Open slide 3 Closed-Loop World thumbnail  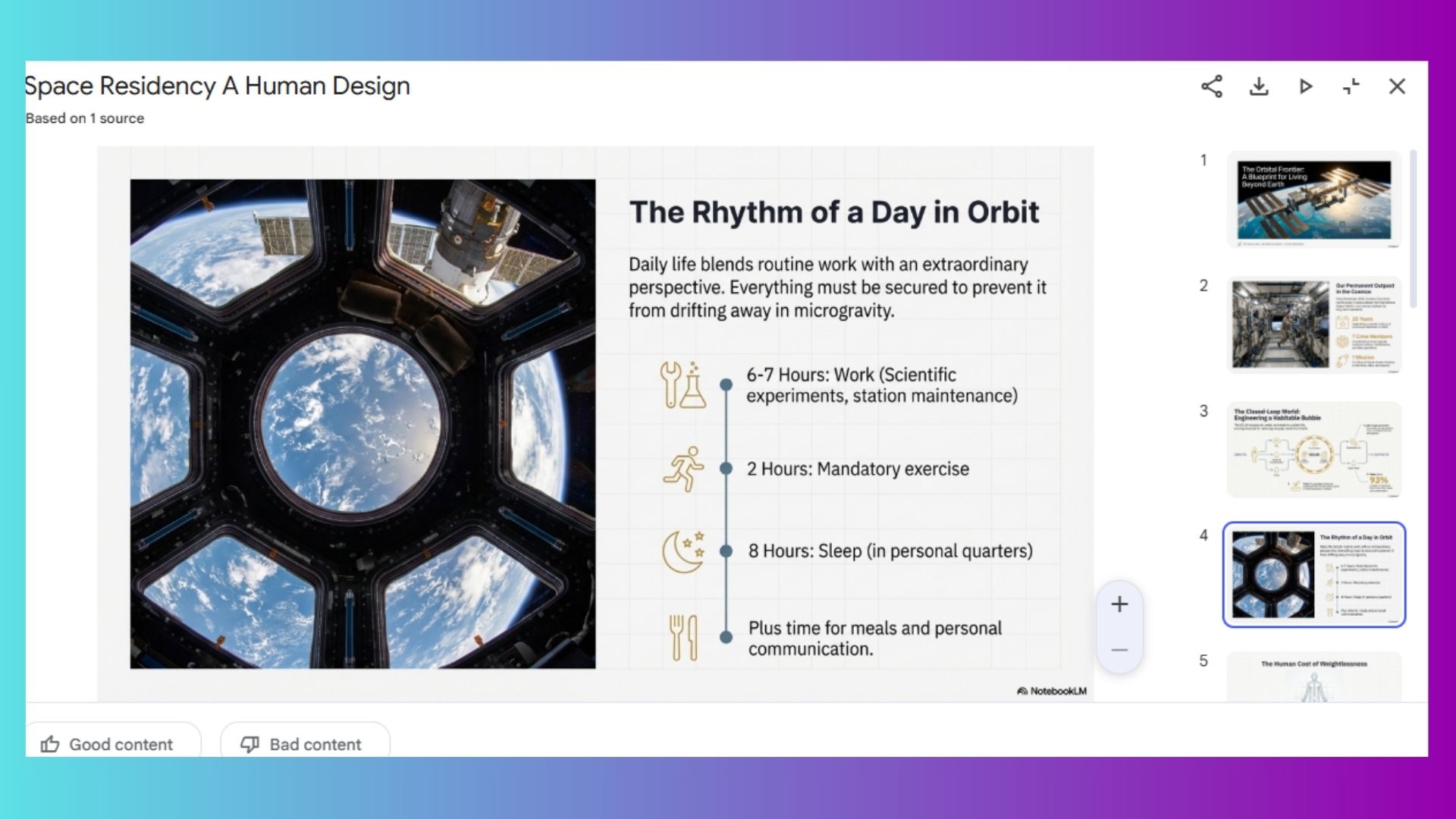coord(1313,450)
